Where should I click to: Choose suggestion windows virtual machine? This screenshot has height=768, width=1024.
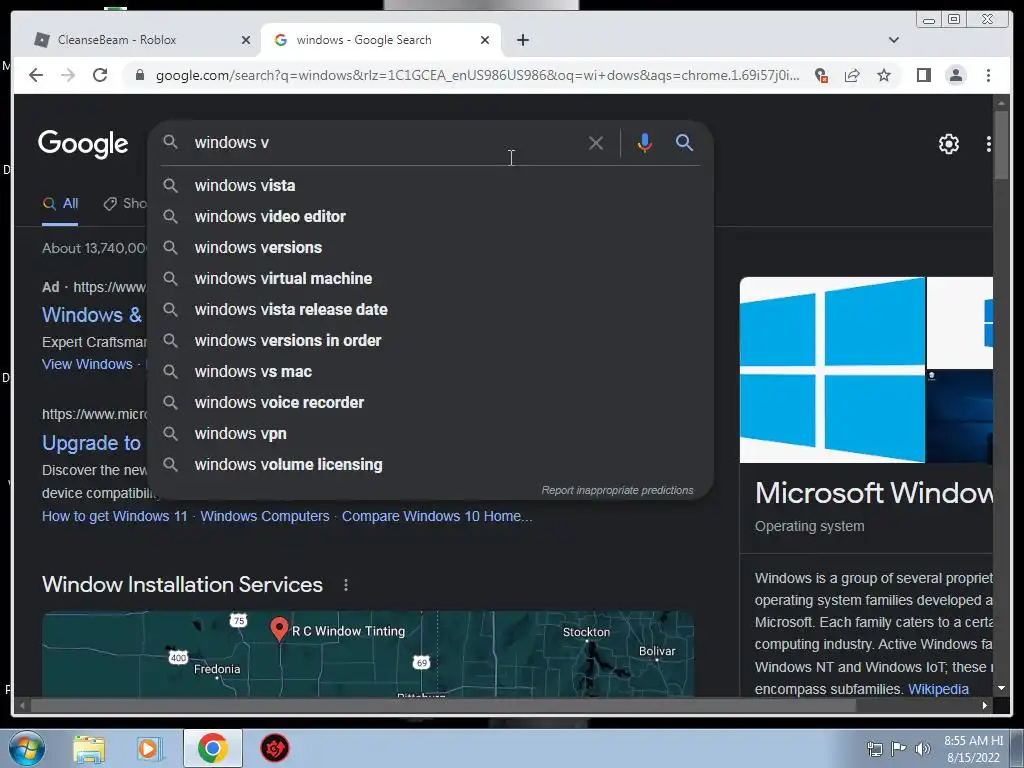coord(430,278)
